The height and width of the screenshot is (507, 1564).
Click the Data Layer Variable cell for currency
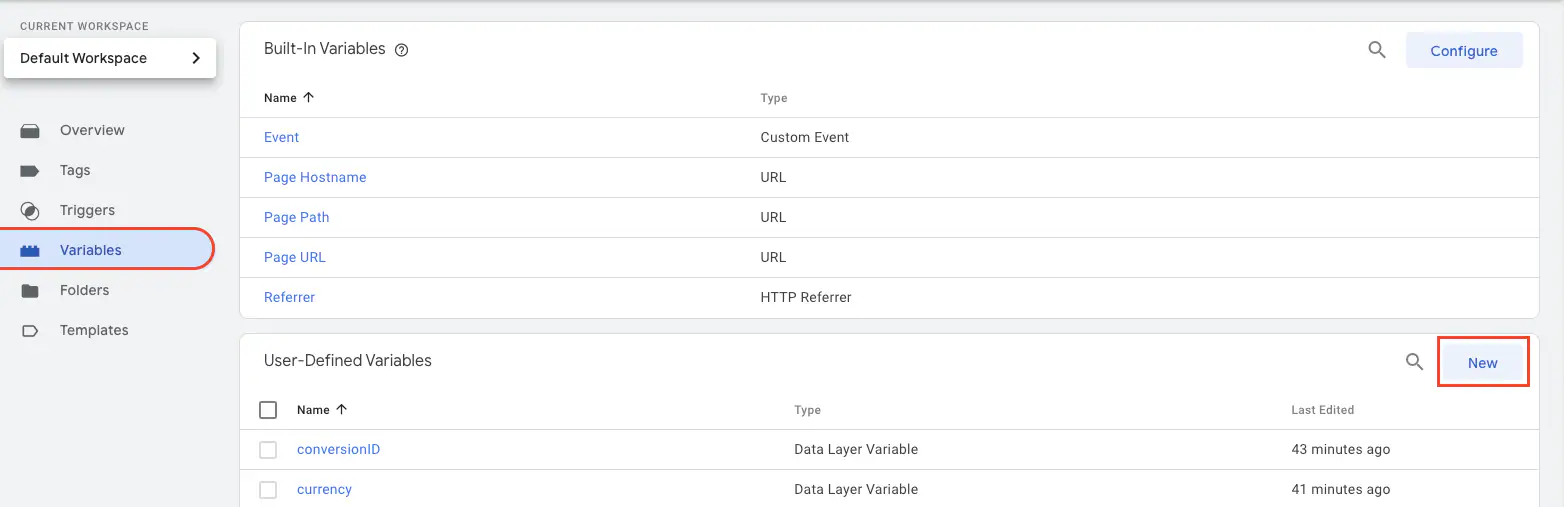point(856,489)
